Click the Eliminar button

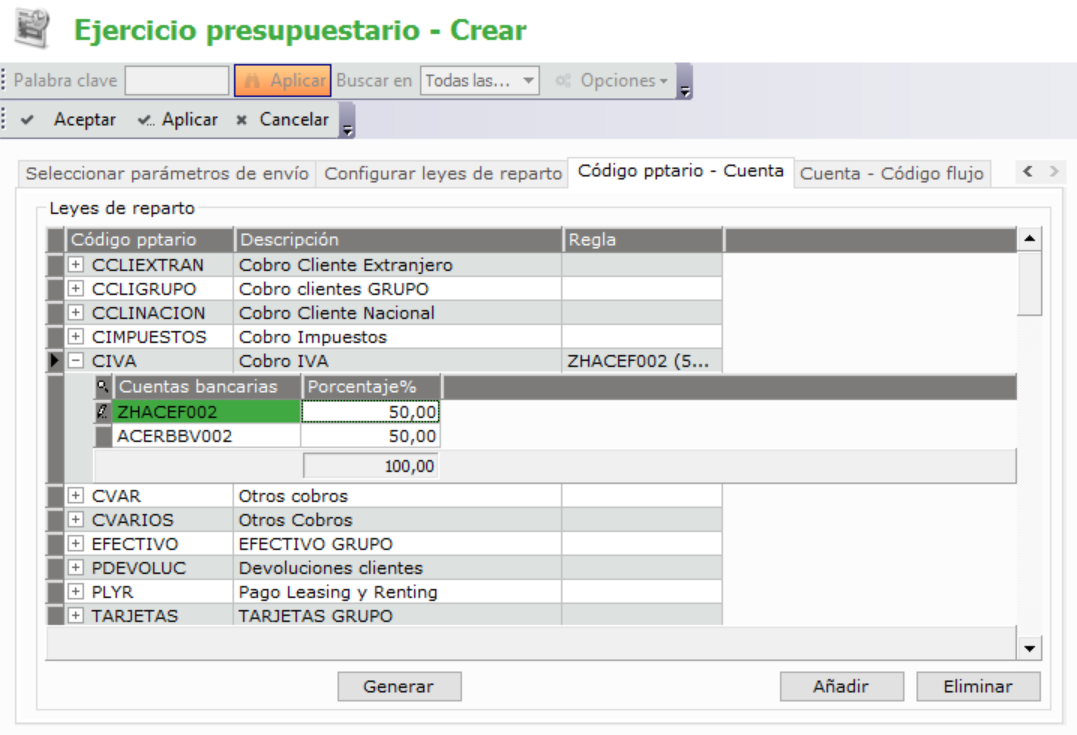pos(977,687)
